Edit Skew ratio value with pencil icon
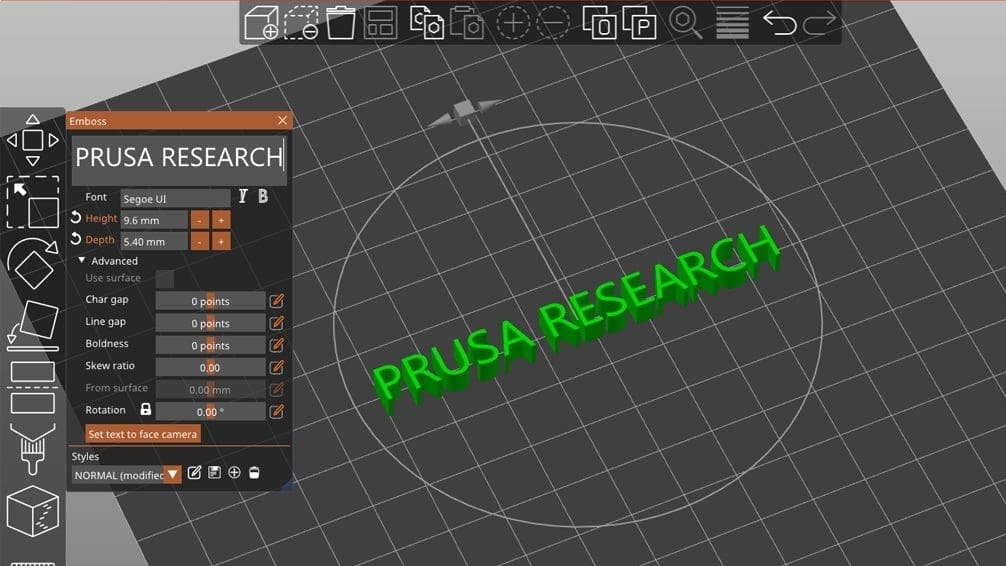1006x566 pixels. [x=277, y=367]
